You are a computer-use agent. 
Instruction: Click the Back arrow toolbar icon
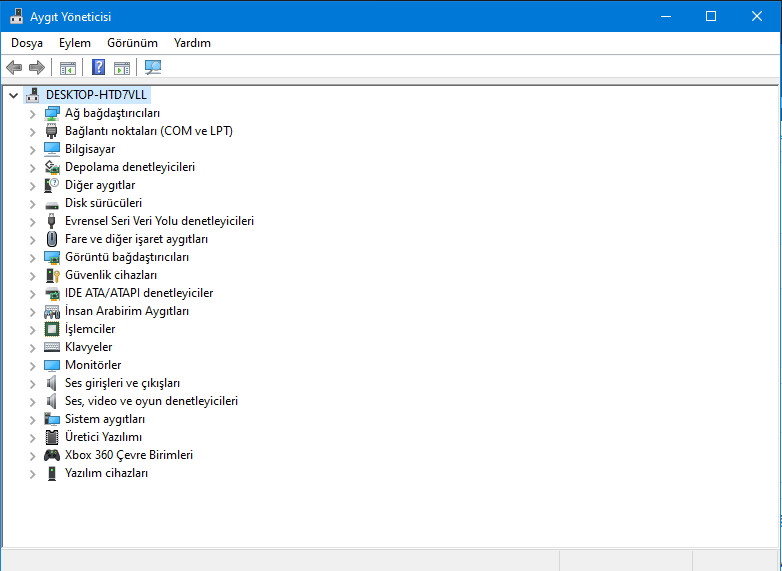coord(14,67)
